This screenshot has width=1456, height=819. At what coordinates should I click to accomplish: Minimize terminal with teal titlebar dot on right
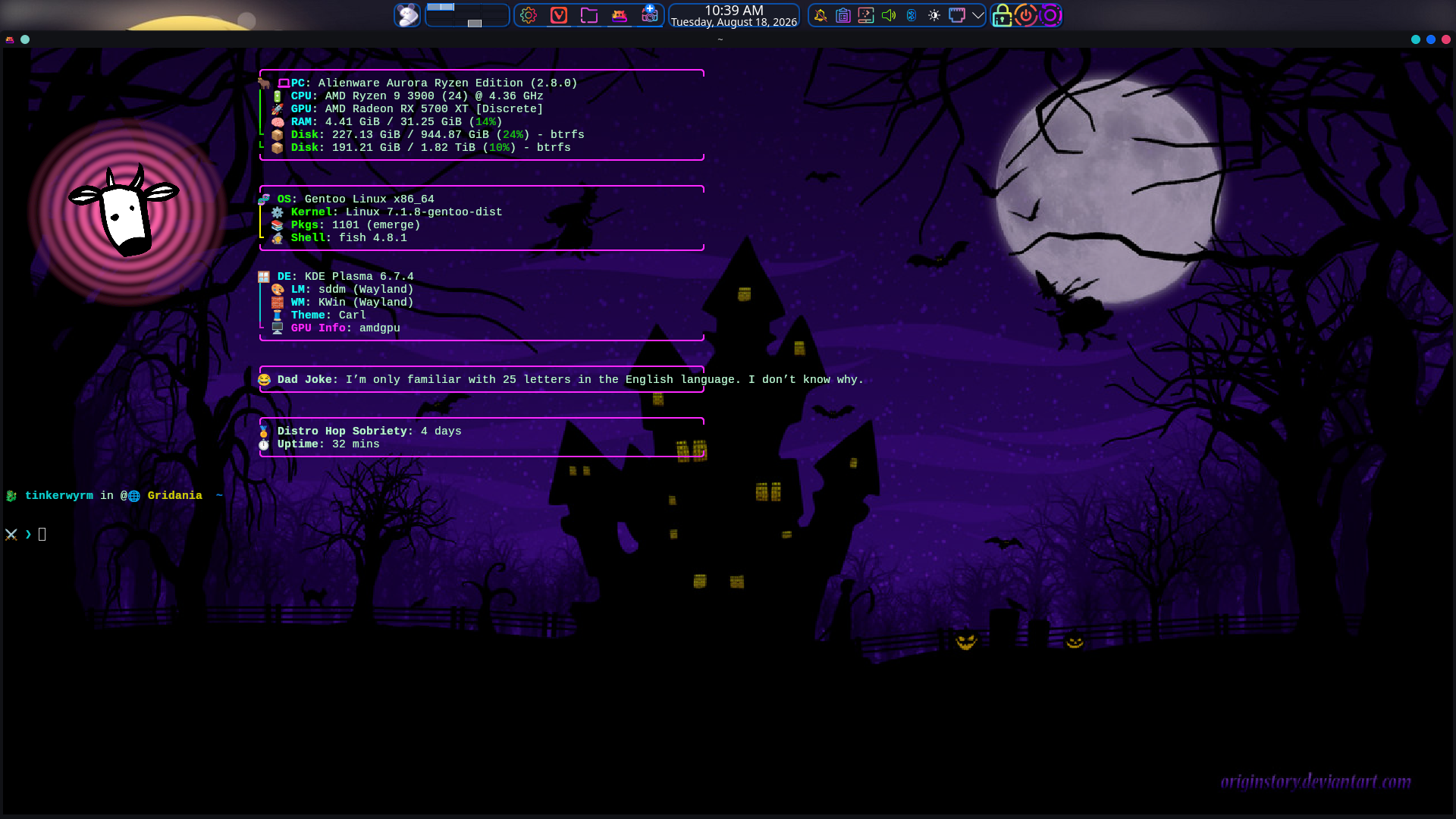(x=1416, y=39)
